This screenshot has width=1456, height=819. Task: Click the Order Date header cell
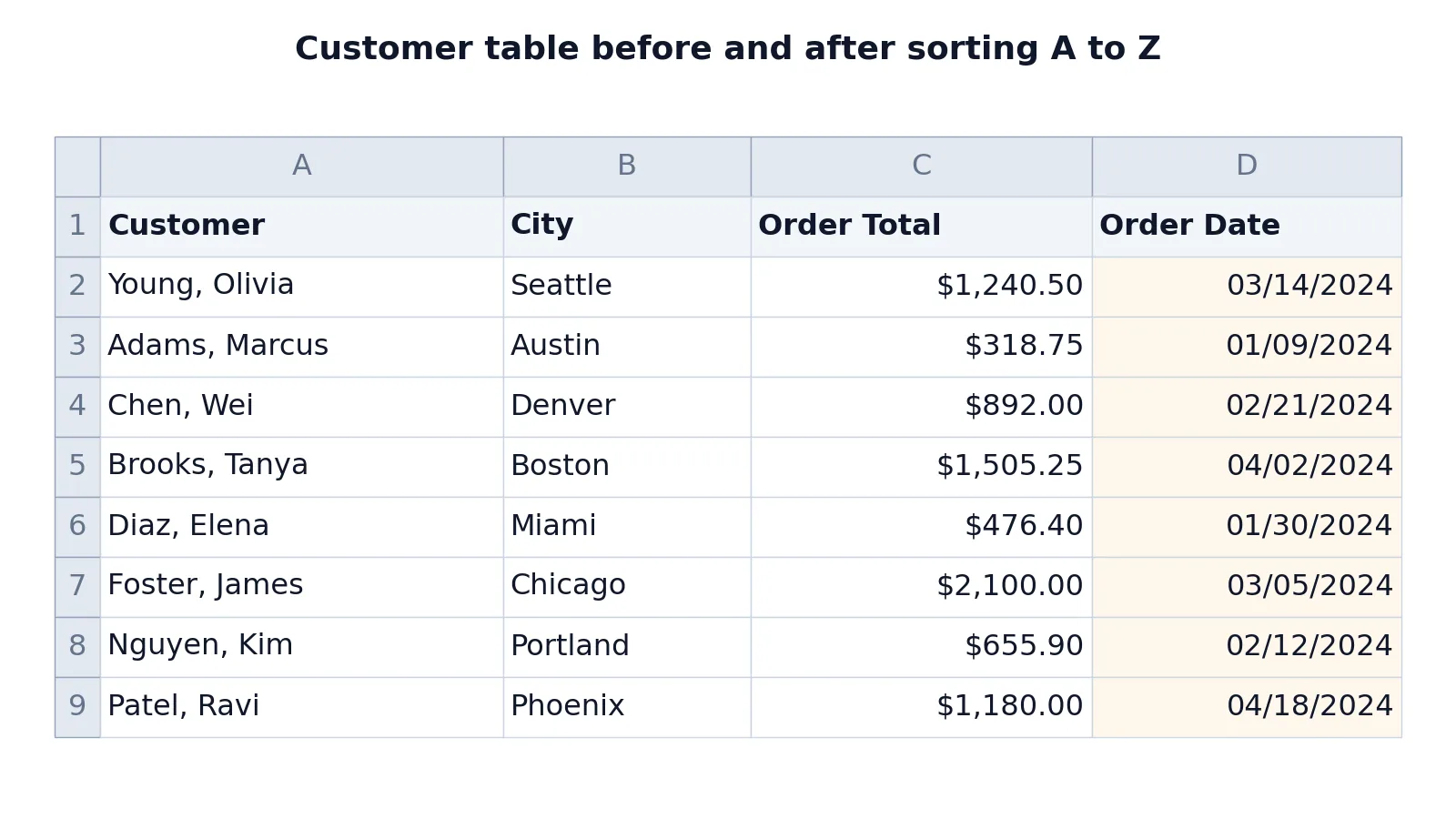click(x=1247, y=227)
